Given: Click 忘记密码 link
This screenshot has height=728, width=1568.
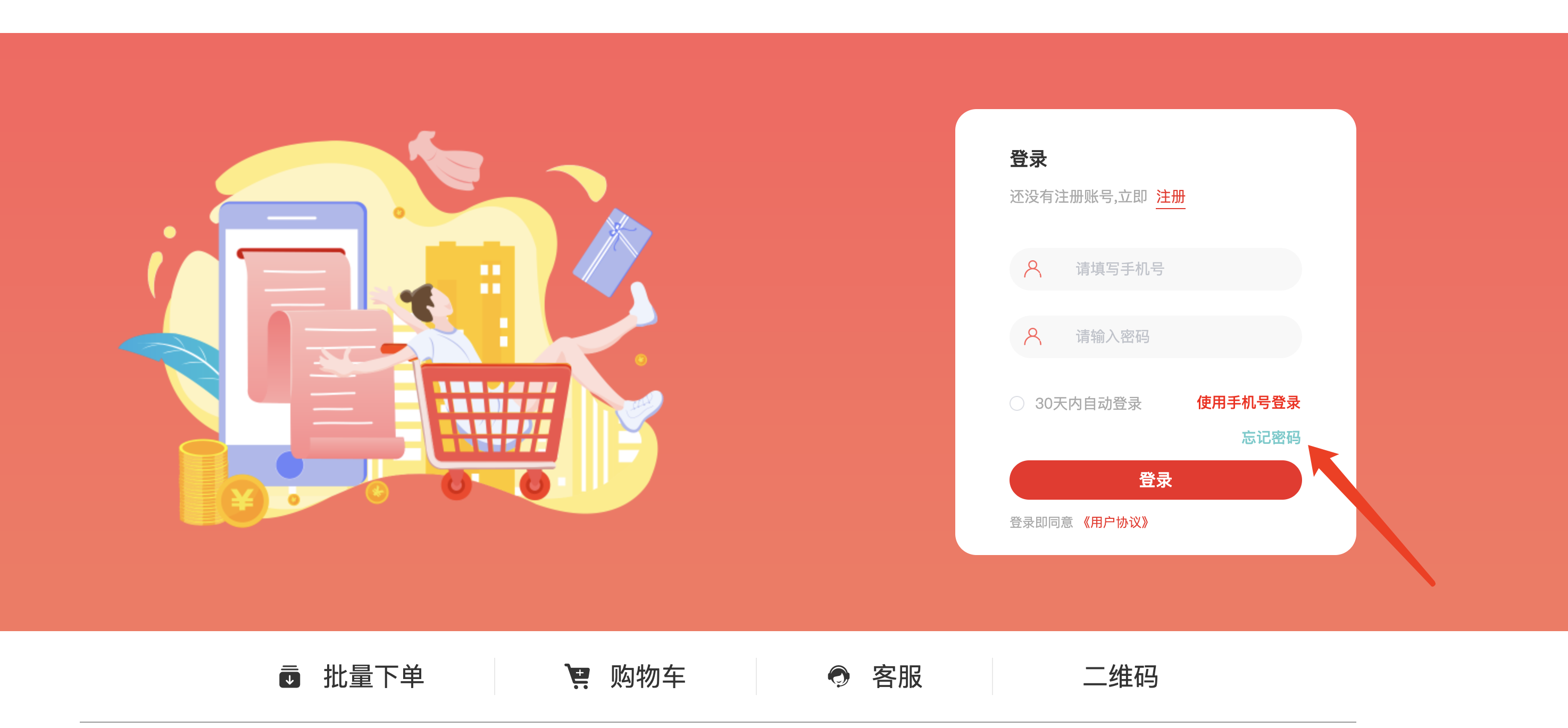Looking at the screenshot, I should click(x=1270, y=437).
